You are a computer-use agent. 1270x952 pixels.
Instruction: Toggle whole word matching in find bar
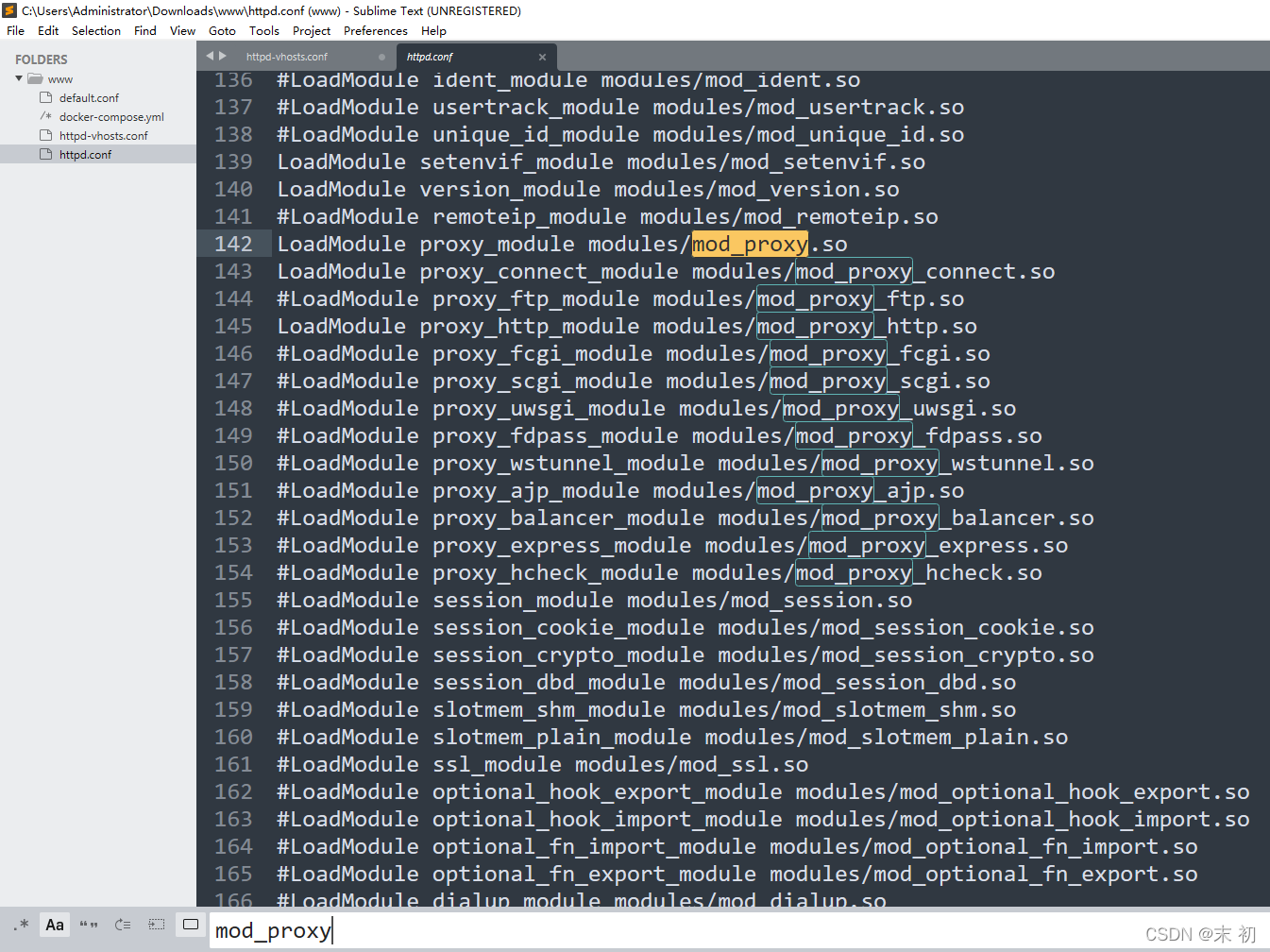pos(89,925)
